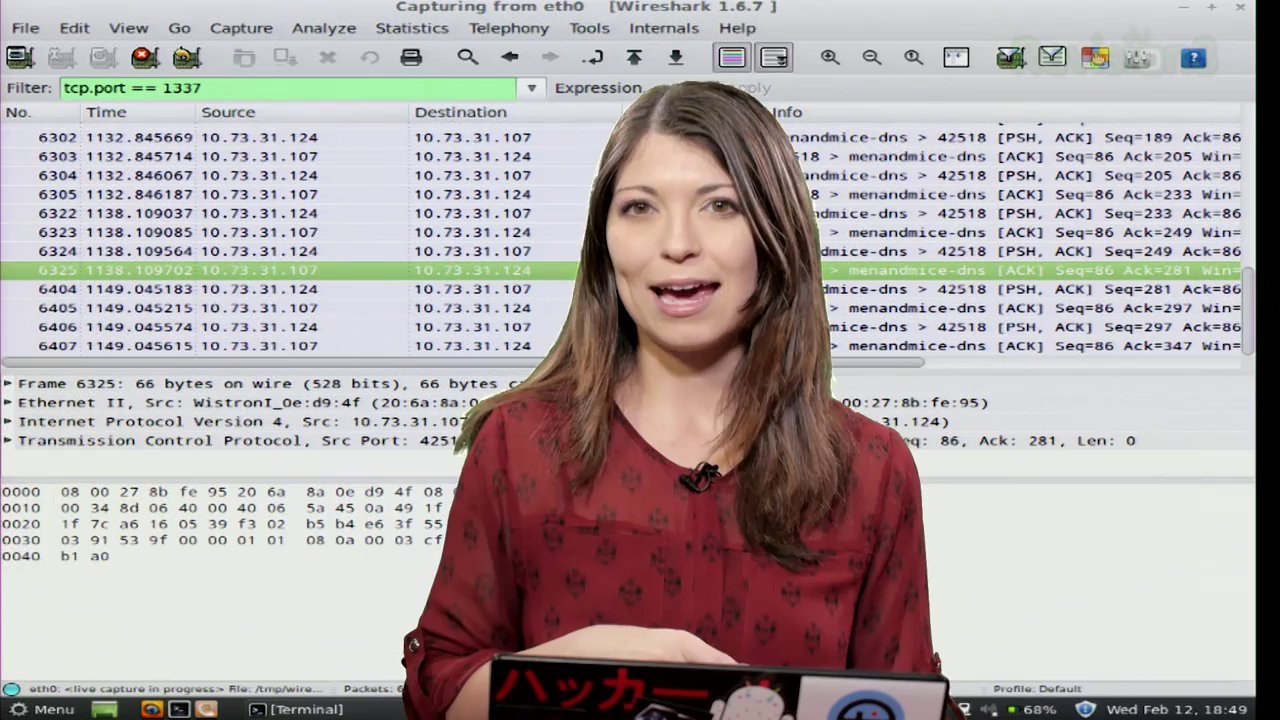Open coloring rules icon
The image size is (1280, 720).
click(1095, 57)
